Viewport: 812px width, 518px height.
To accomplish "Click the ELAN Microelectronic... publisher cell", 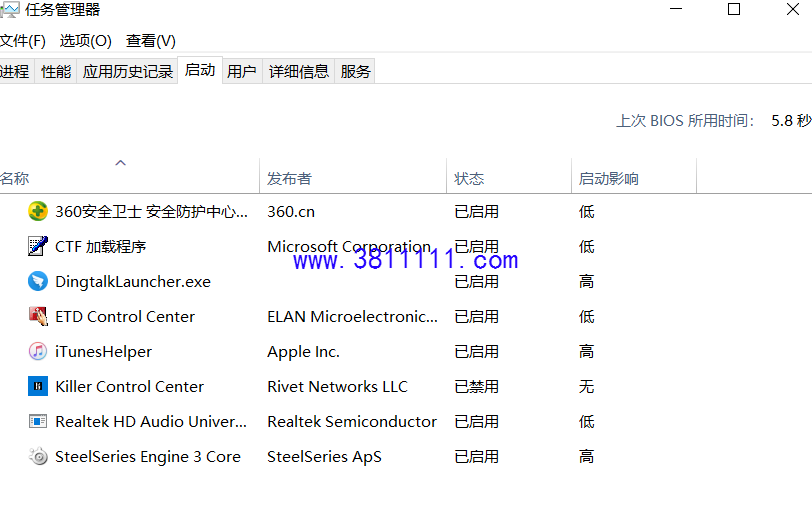I will (353, 316).
